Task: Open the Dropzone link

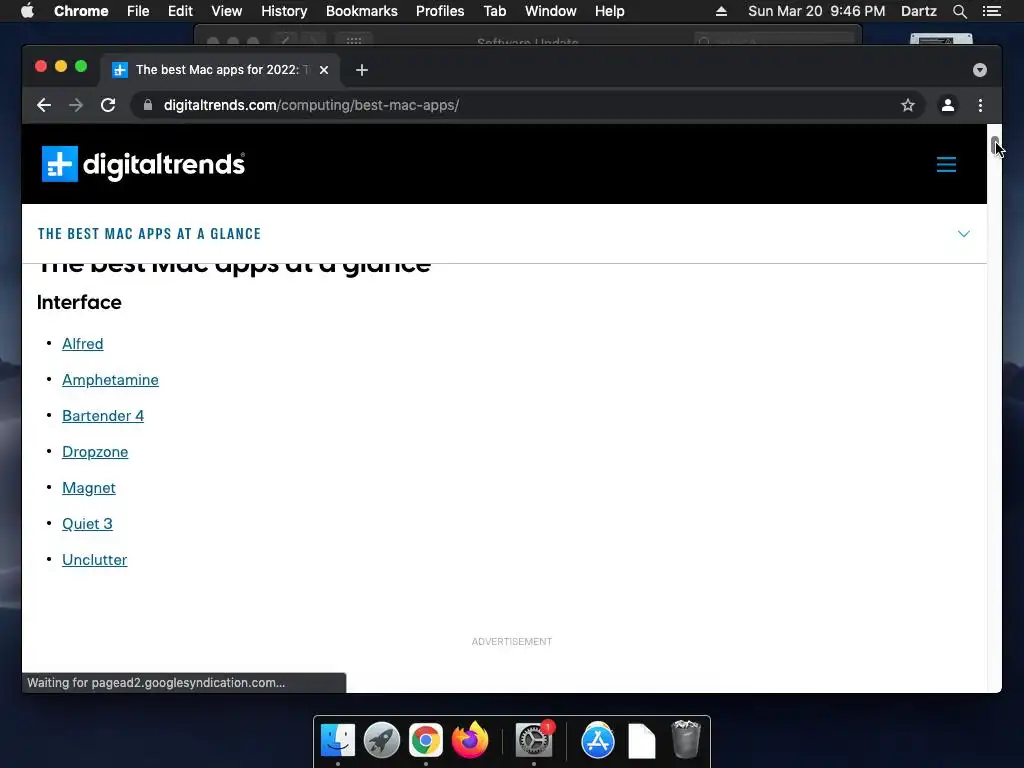Action: point(95,451)
